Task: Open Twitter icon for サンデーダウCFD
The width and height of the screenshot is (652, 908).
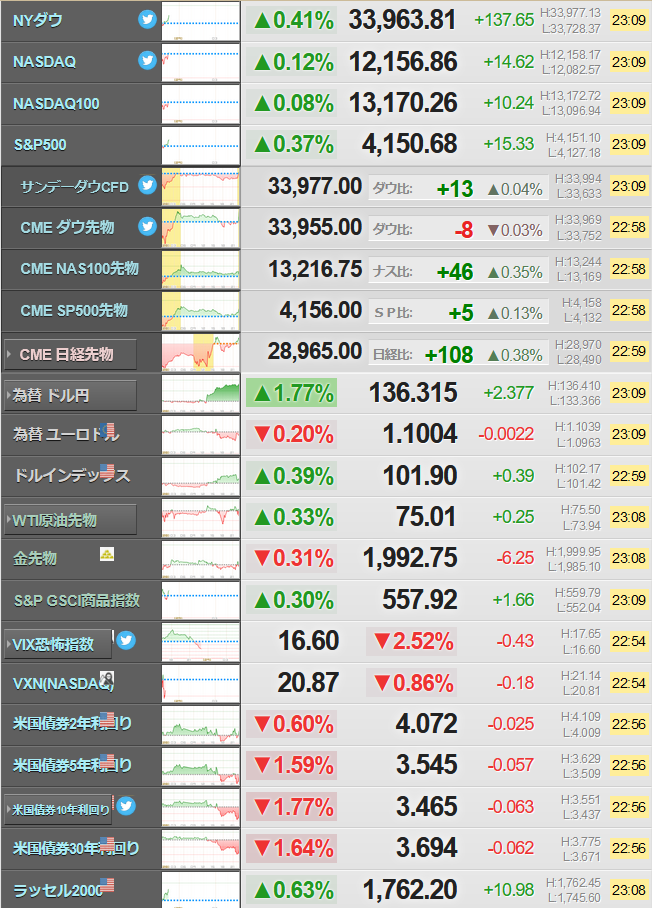Action: [147, 185]
